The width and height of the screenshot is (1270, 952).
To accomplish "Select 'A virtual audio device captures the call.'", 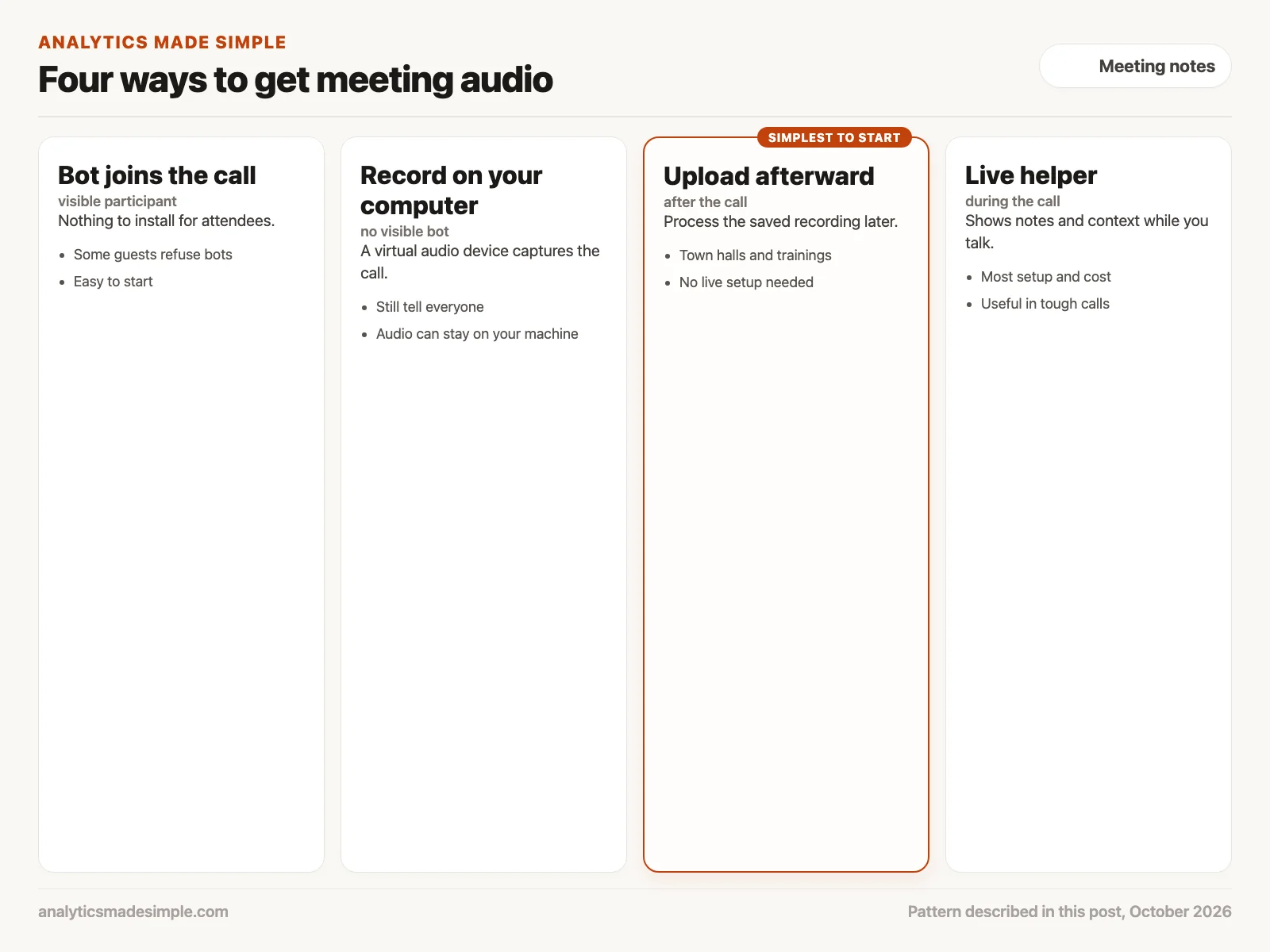I will pyautogui.click(x=480, y=262).
